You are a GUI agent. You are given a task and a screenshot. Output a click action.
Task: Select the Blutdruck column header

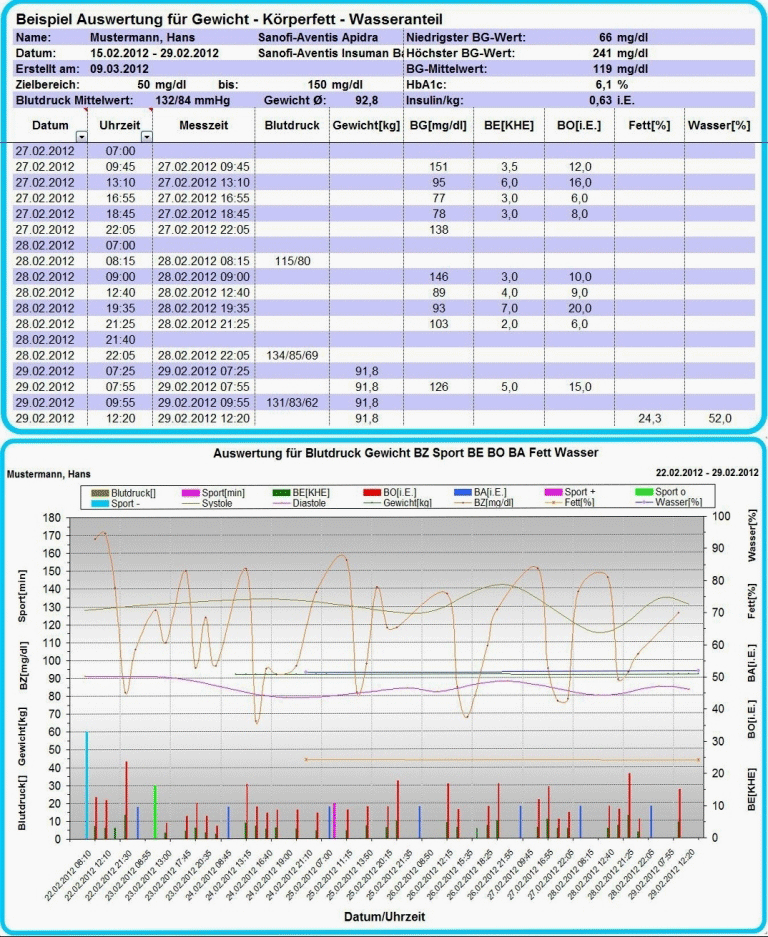click(292, 127)
